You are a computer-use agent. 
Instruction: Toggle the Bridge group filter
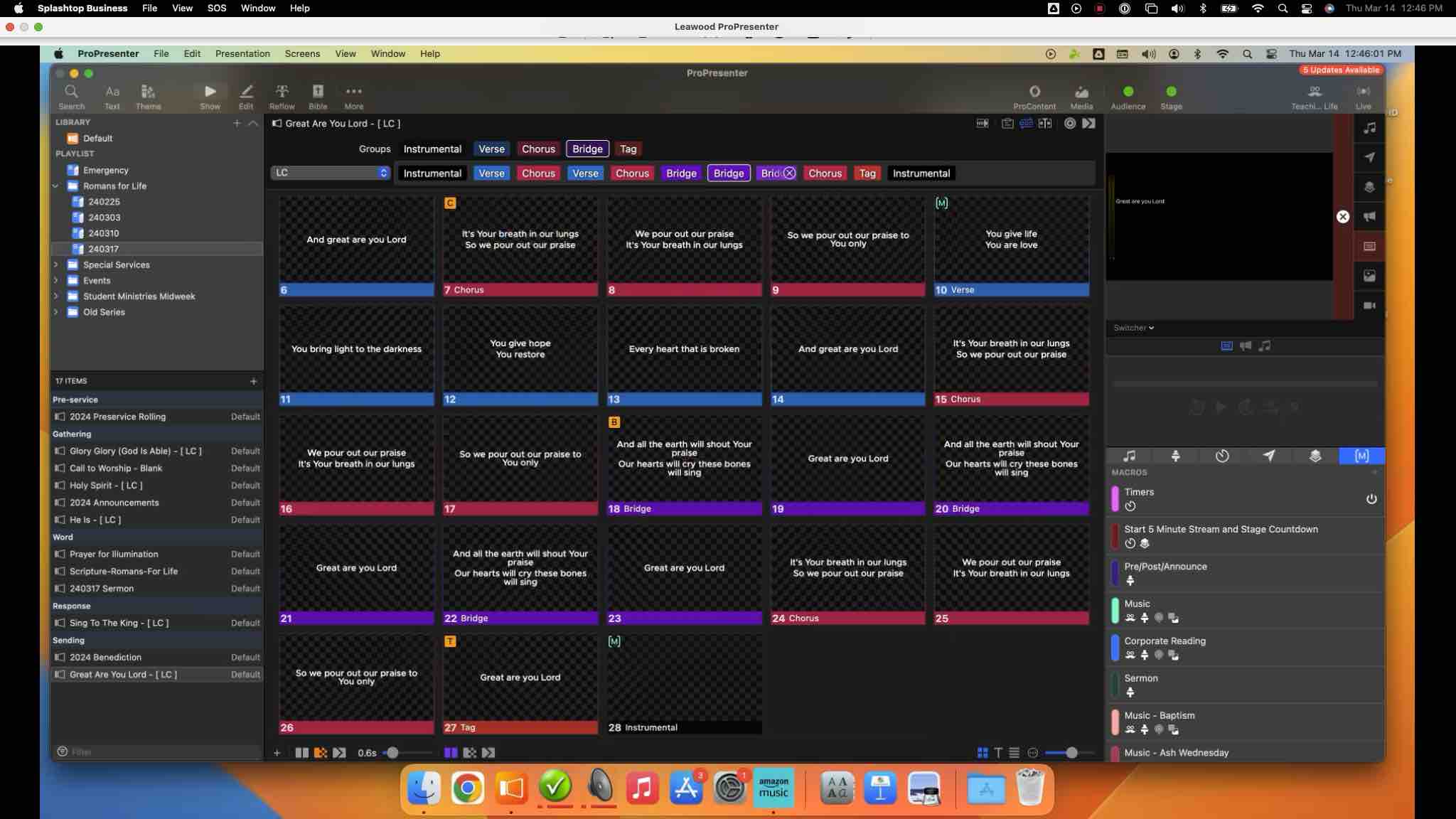[587, 149]
